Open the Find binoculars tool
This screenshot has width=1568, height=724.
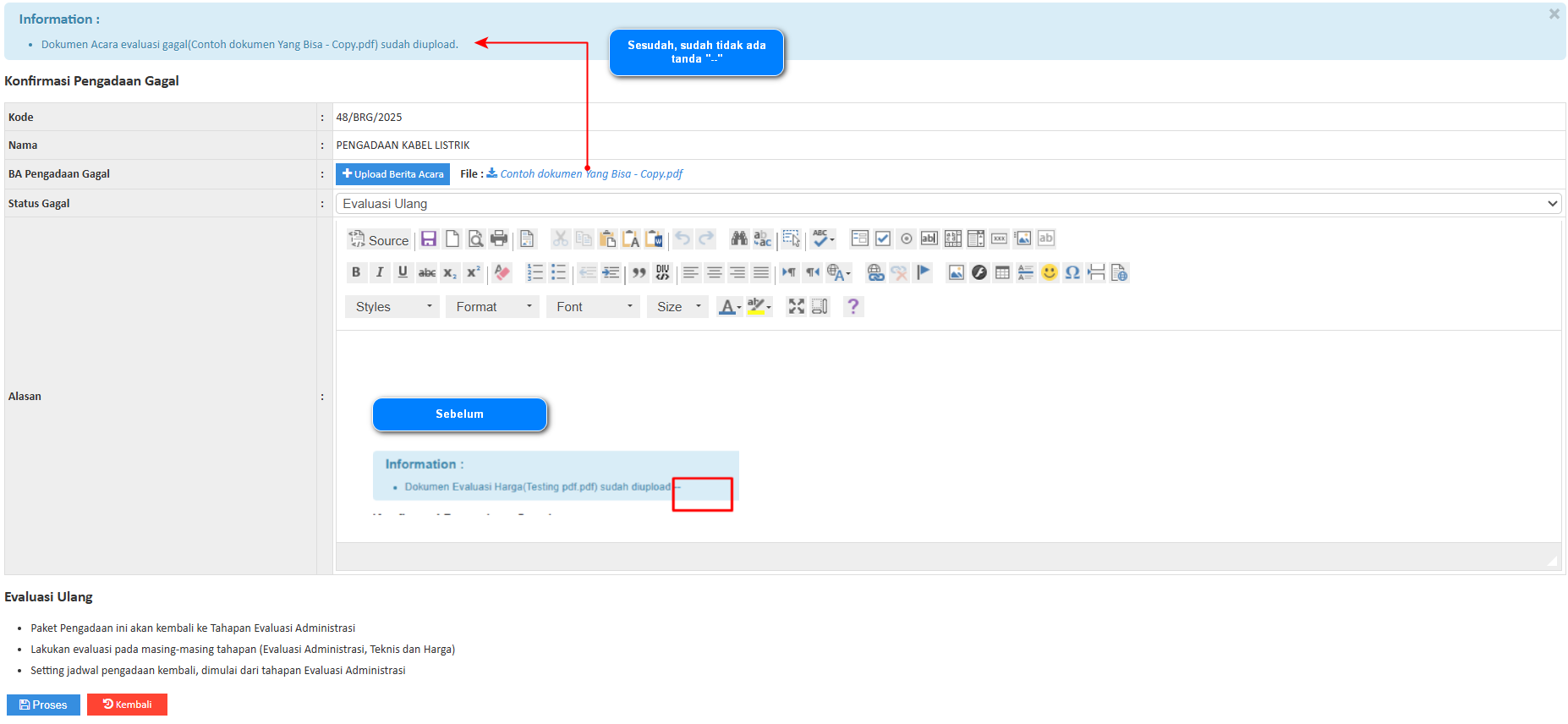(x=739, y=239)
